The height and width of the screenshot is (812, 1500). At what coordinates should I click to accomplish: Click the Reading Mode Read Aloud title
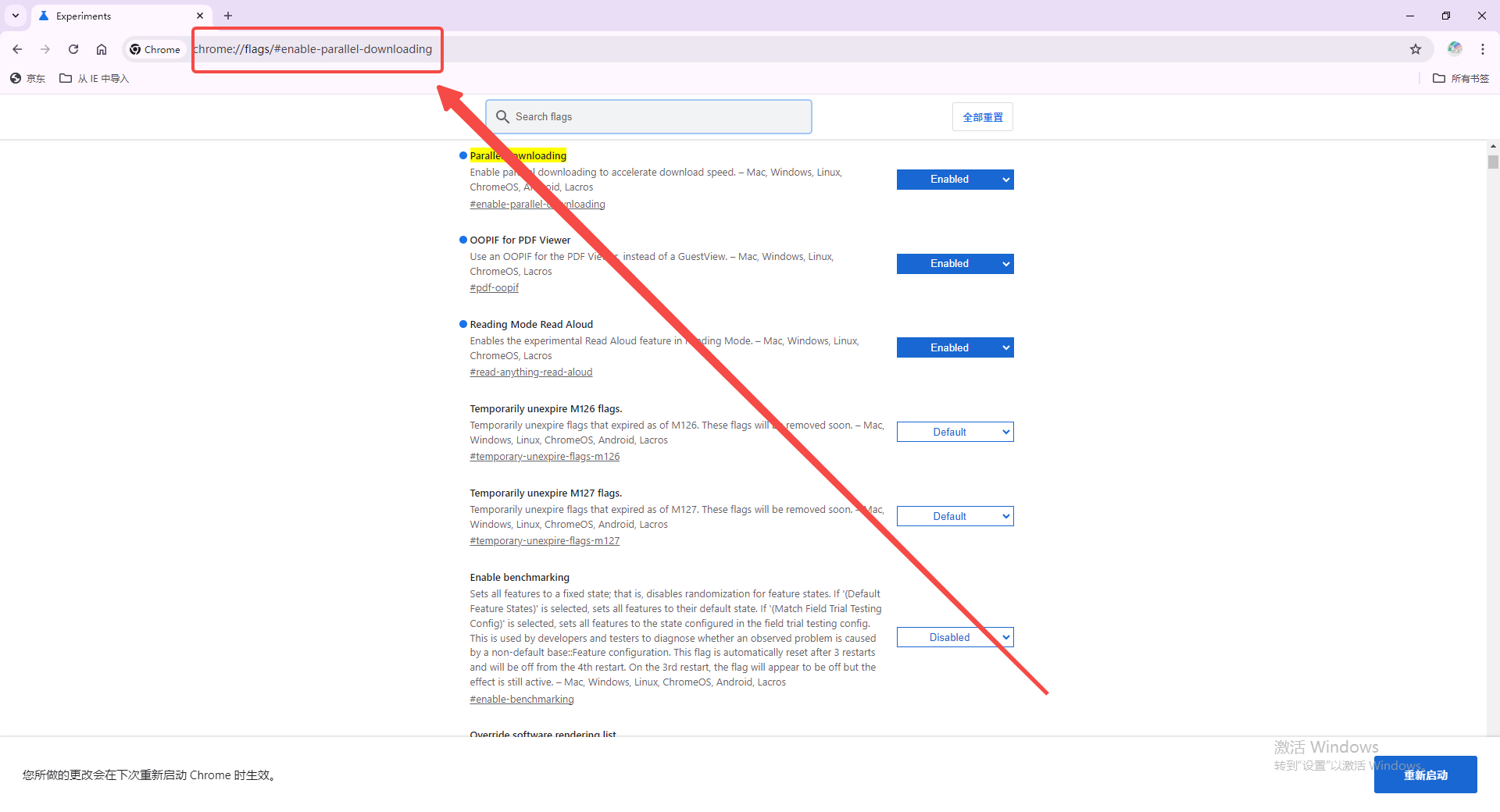click(x=531, y=324)
